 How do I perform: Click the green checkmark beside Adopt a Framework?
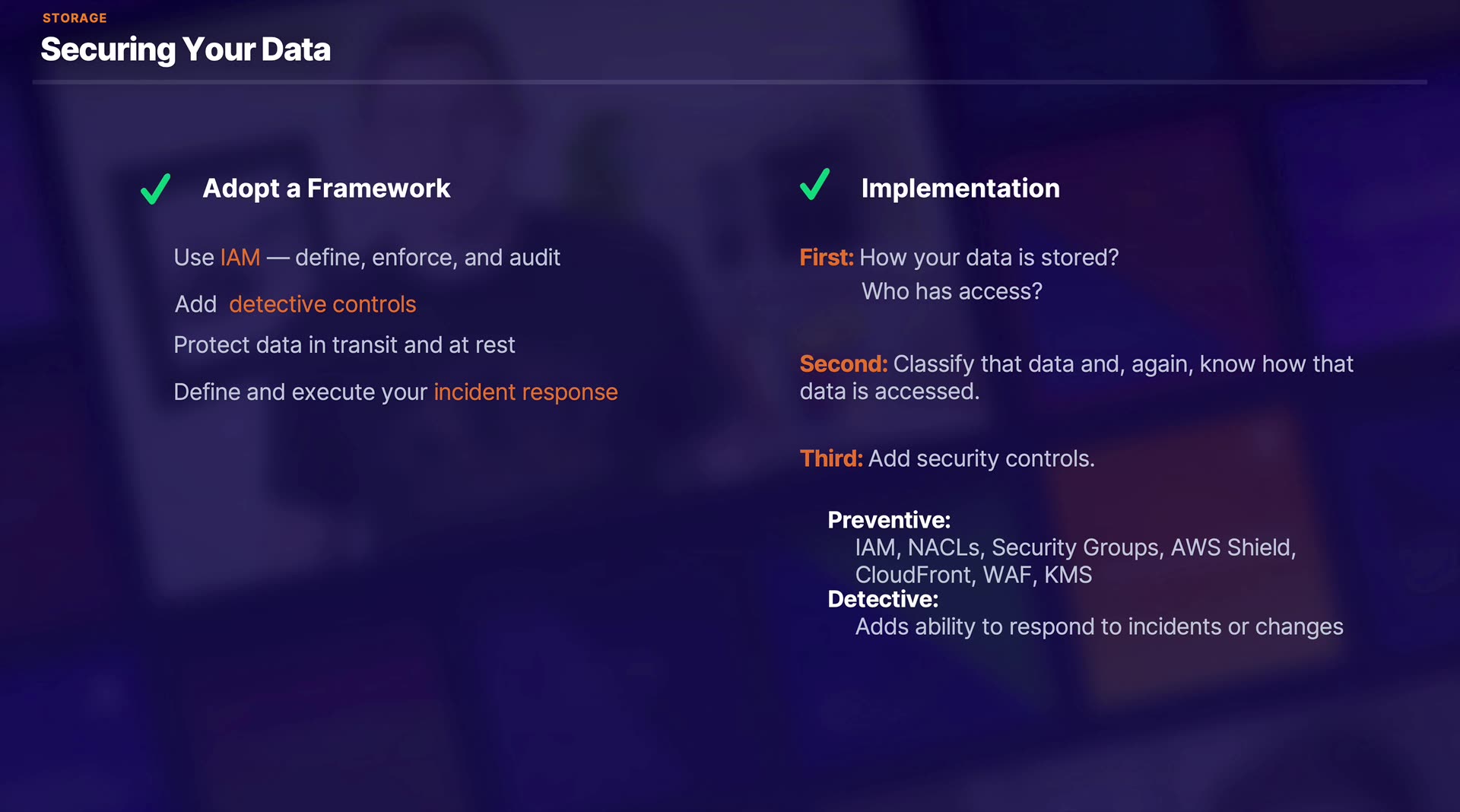point(155,189)
